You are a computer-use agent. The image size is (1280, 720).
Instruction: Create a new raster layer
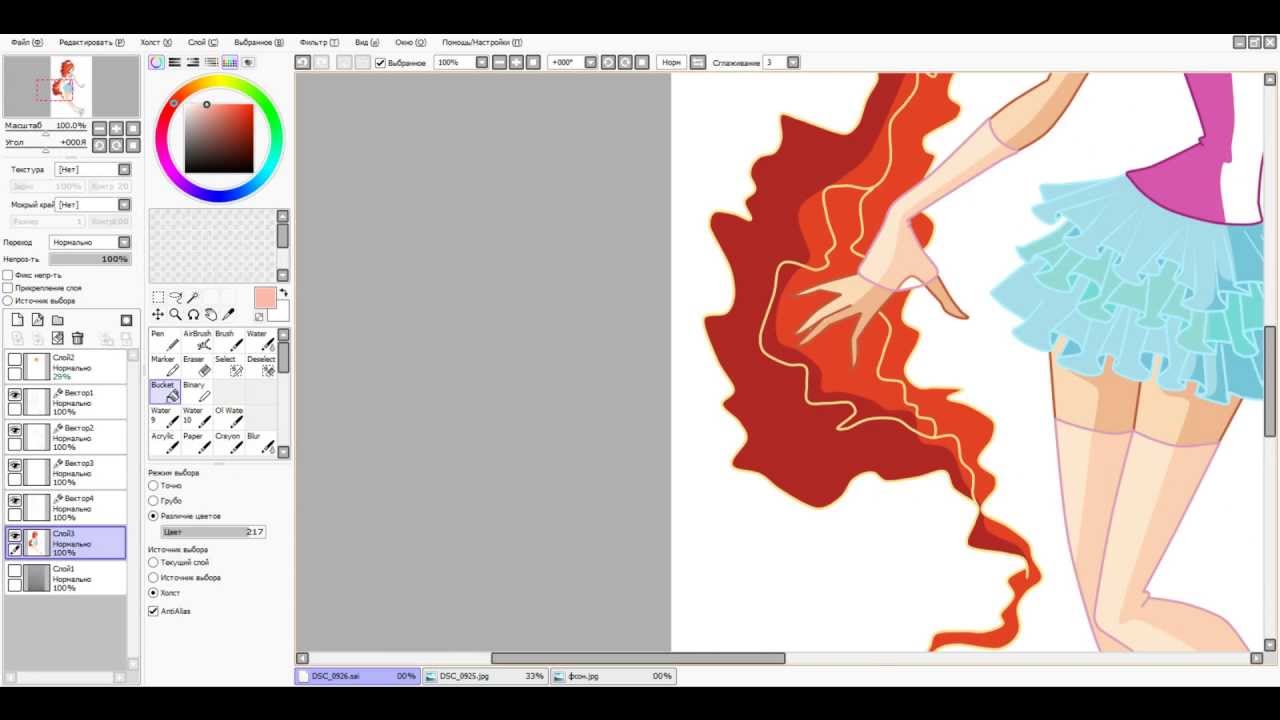[x=17, y=320]
